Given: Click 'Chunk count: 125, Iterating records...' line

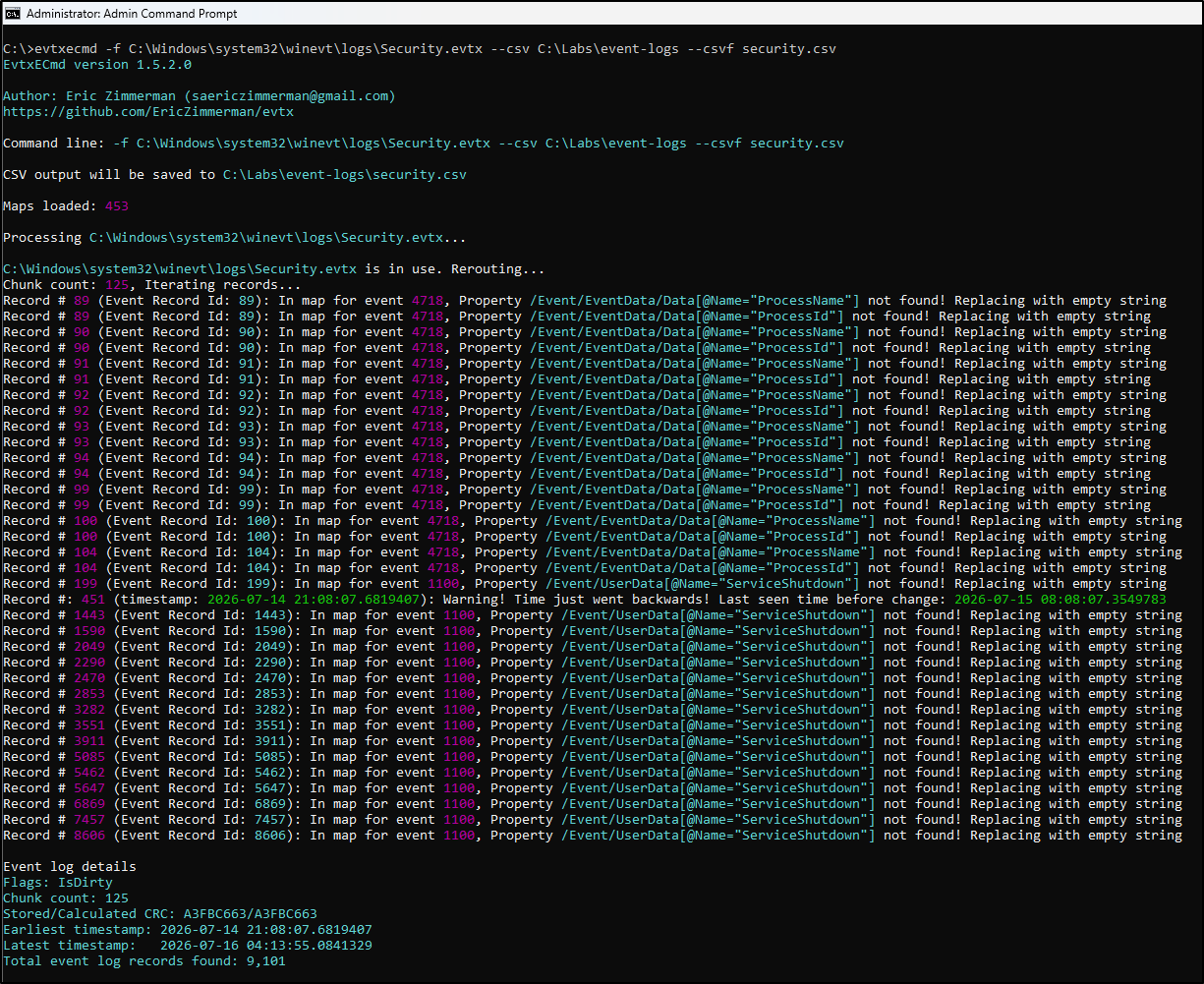Looking at the screenshot, I should pos(152,285).
